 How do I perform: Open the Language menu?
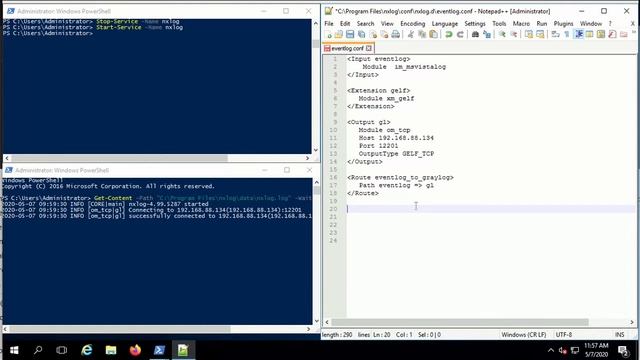click(x=444, y=24)
